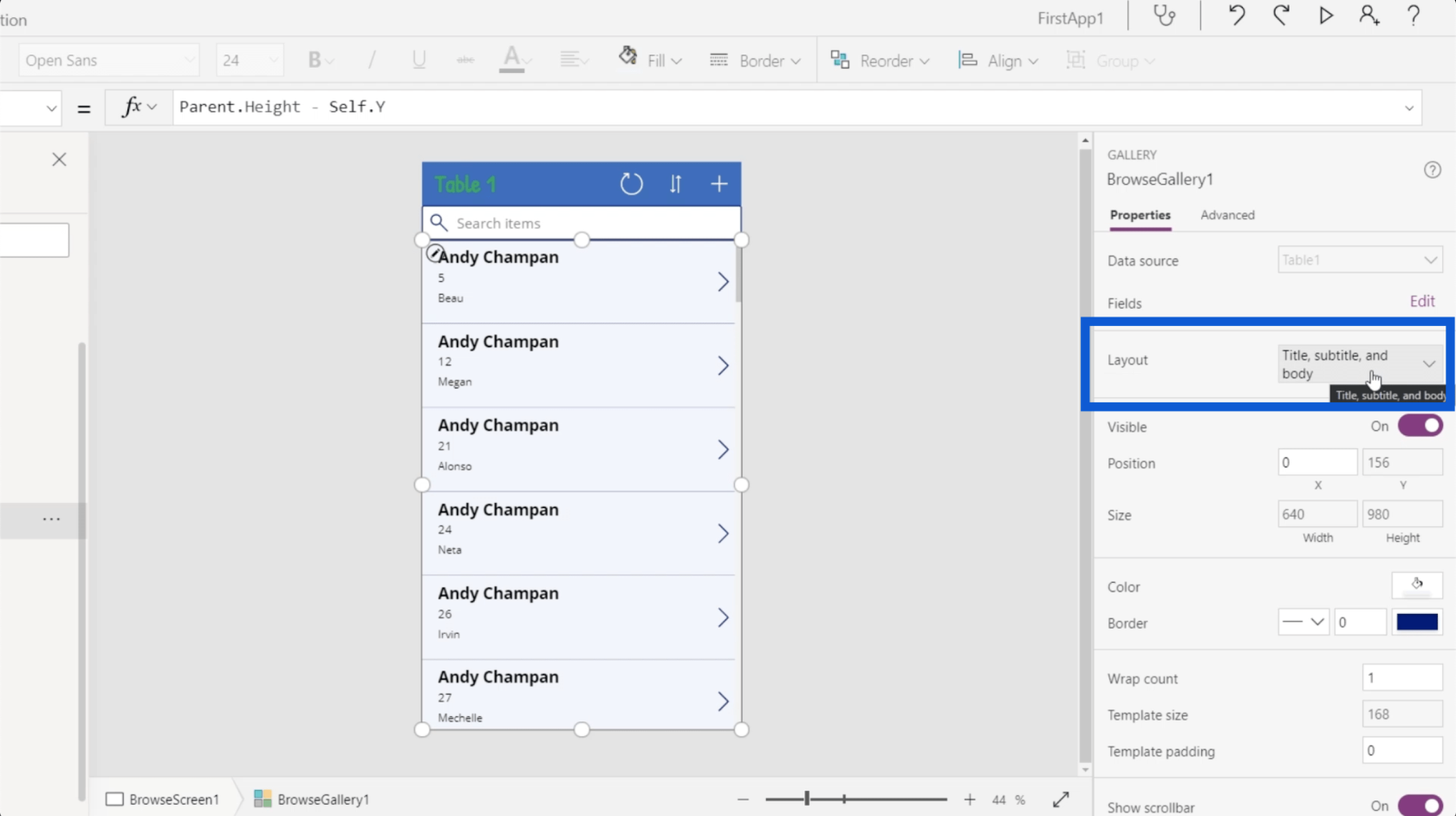Open the Fill dropdown

coord(650,60)
